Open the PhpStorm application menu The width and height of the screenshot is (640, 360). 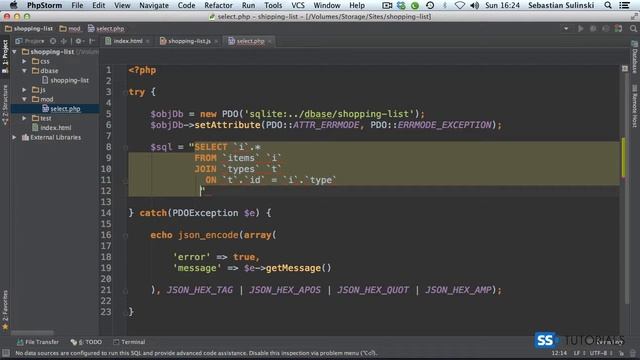(44, 5)
